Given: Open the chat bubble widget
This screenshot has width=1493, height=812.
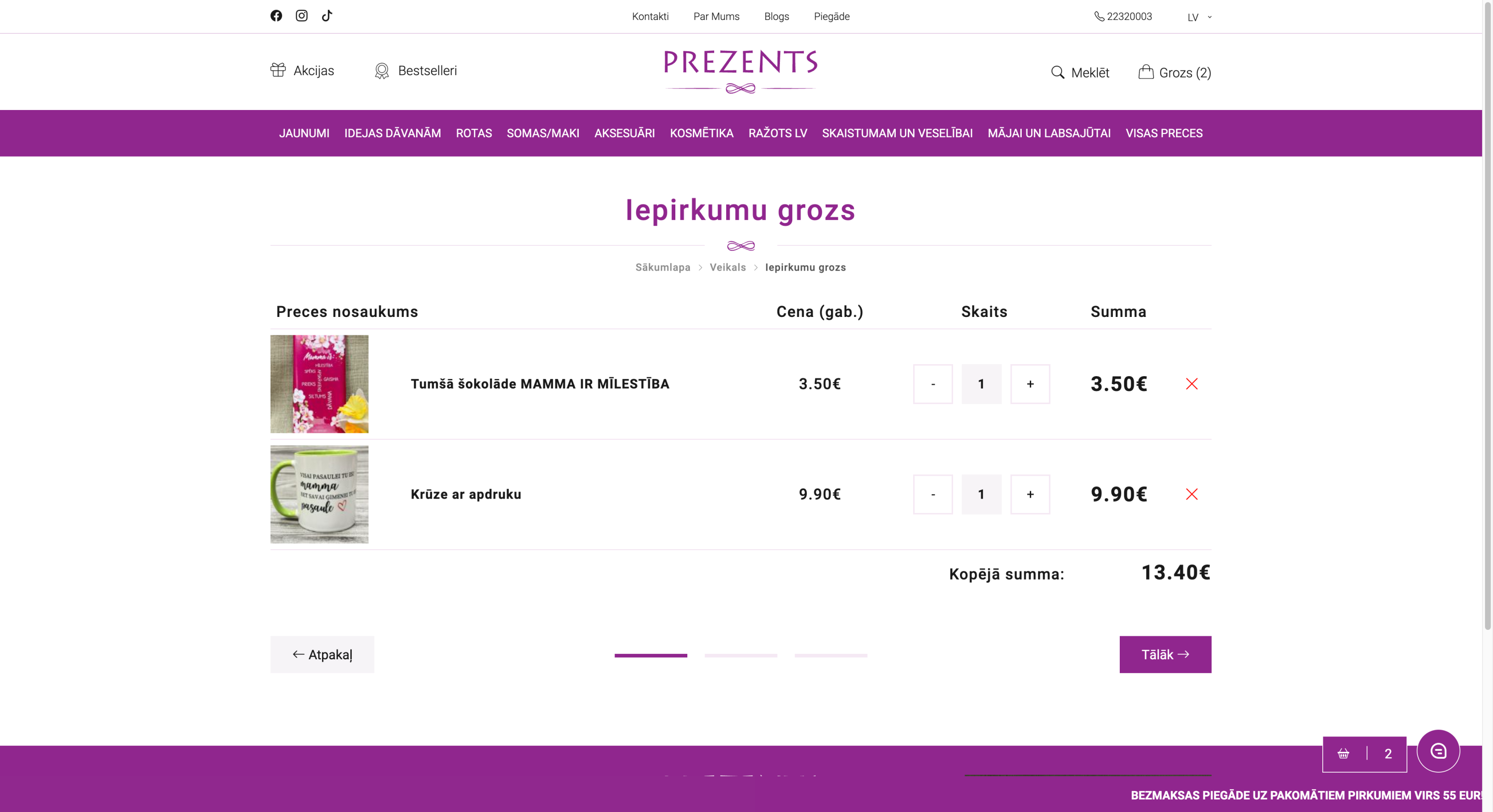Looking at the screenshot, I should pyautogui.click(x=1438, y=751).
